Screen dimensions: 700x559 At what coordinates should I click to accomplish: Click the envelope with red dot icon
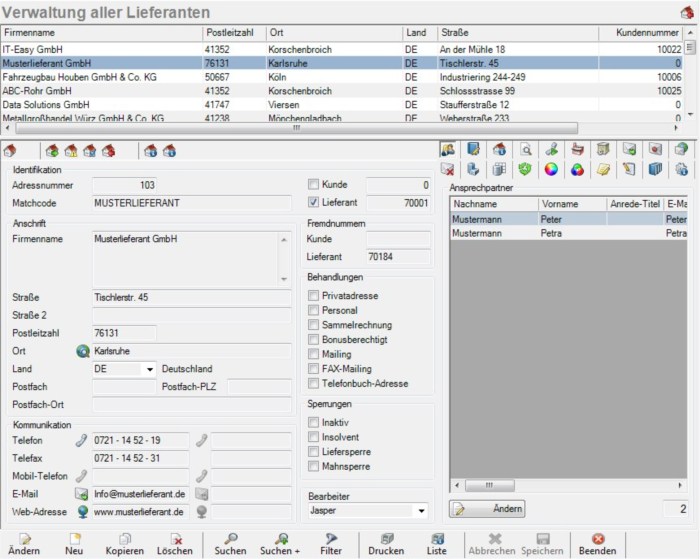(x=655, y=150)
